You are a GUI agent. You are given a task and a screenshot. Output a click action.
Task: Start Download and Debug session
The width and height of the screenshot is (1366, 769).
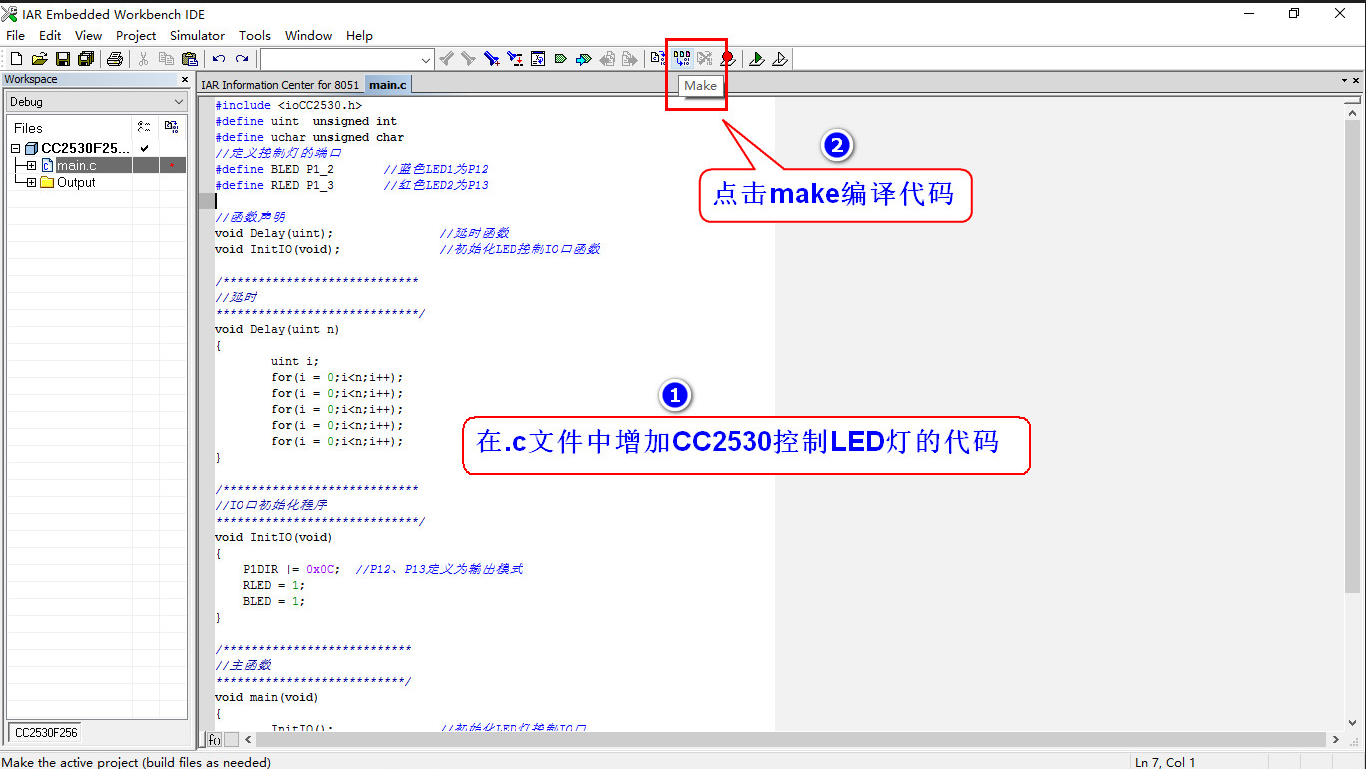(757, 59)
